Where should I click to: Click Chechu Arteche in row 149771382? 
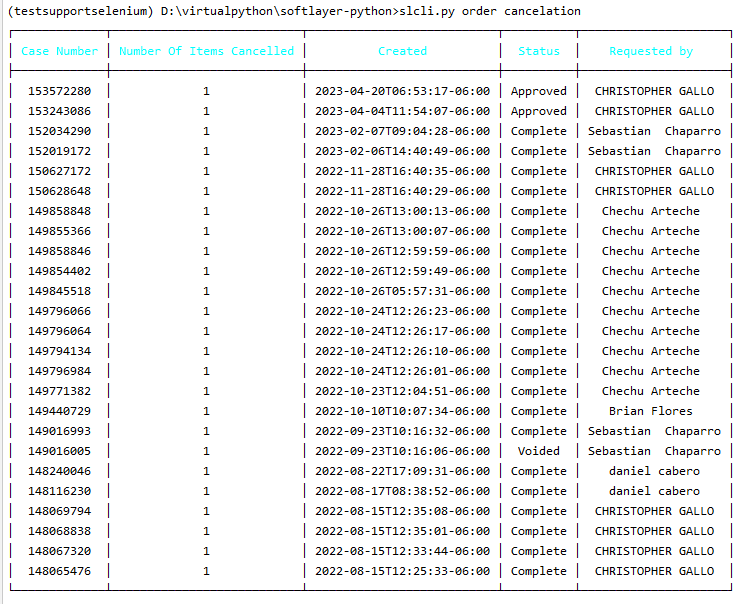651,390
